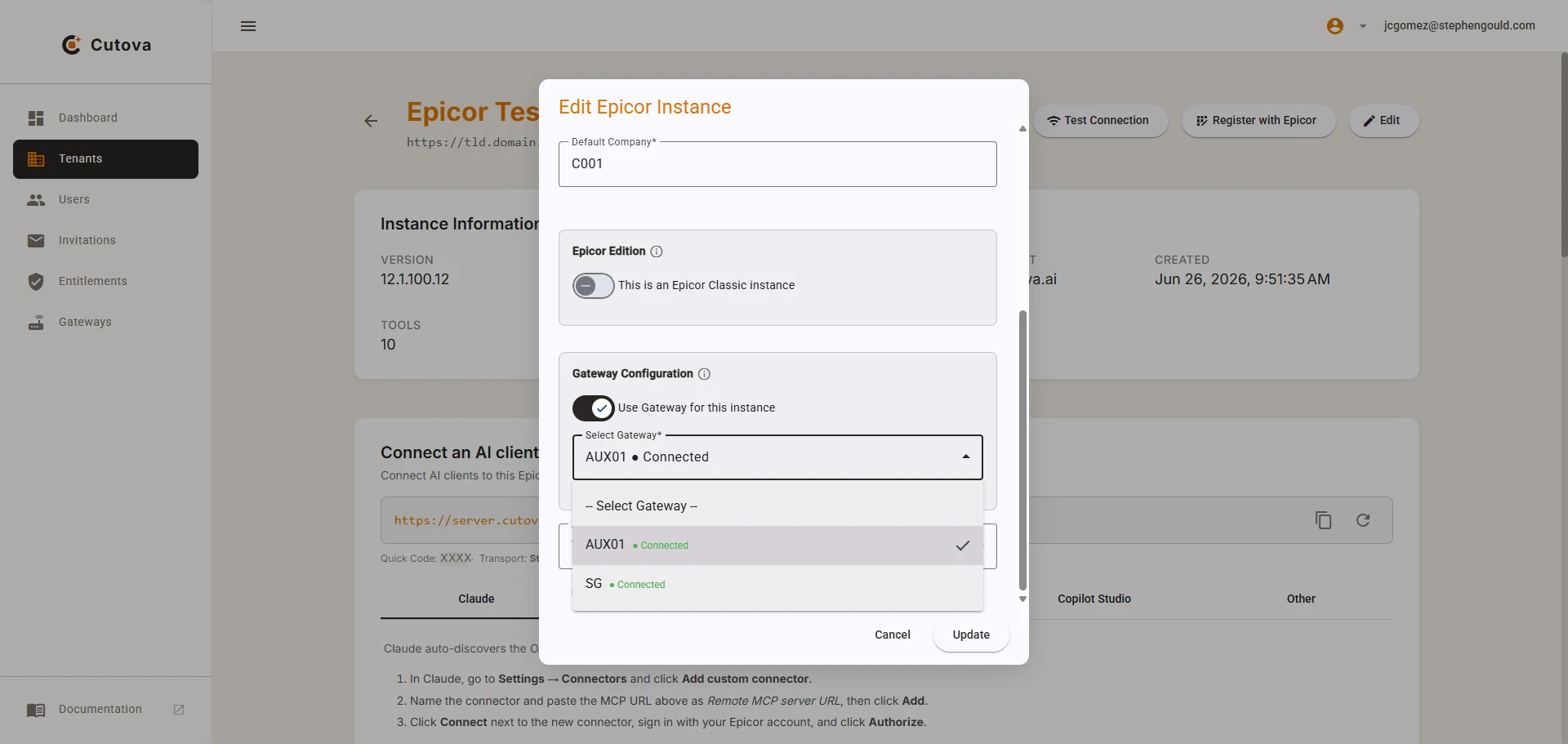Click the Users people icon
Viewport: 1568px width, 744px height.
[x=36, y=200]
